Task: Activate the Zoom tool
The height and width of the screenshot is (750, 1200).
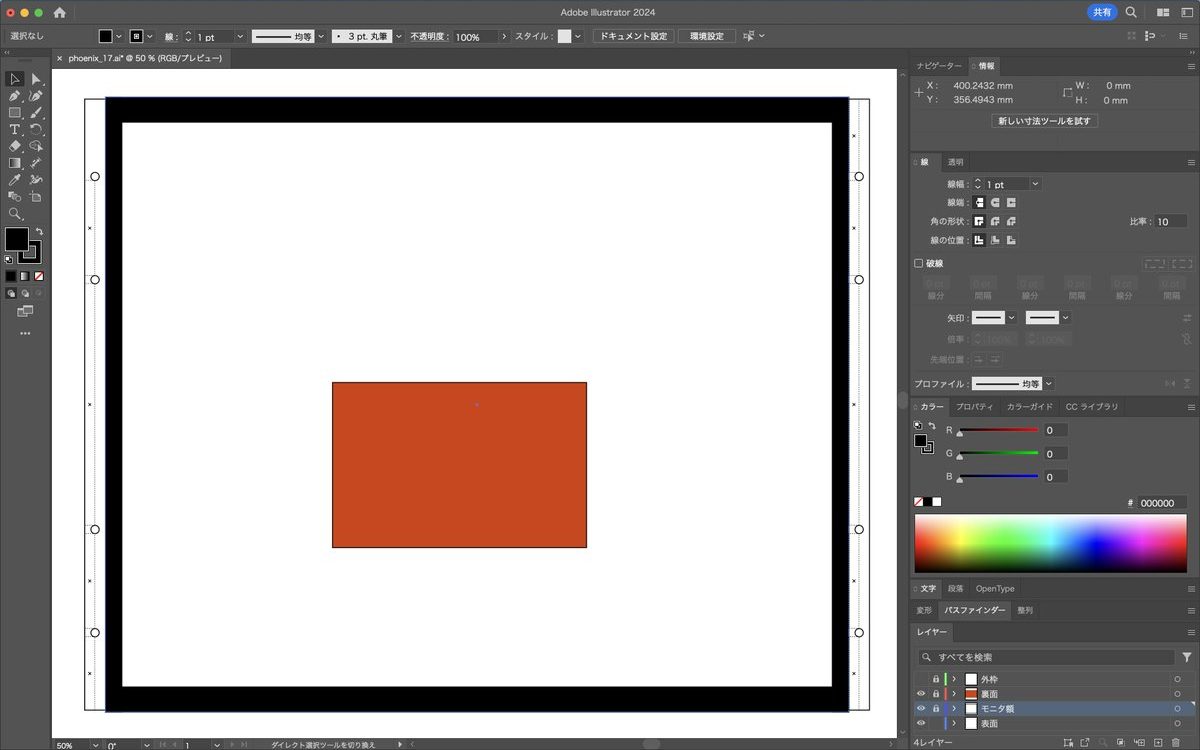Action: (15, 214)
